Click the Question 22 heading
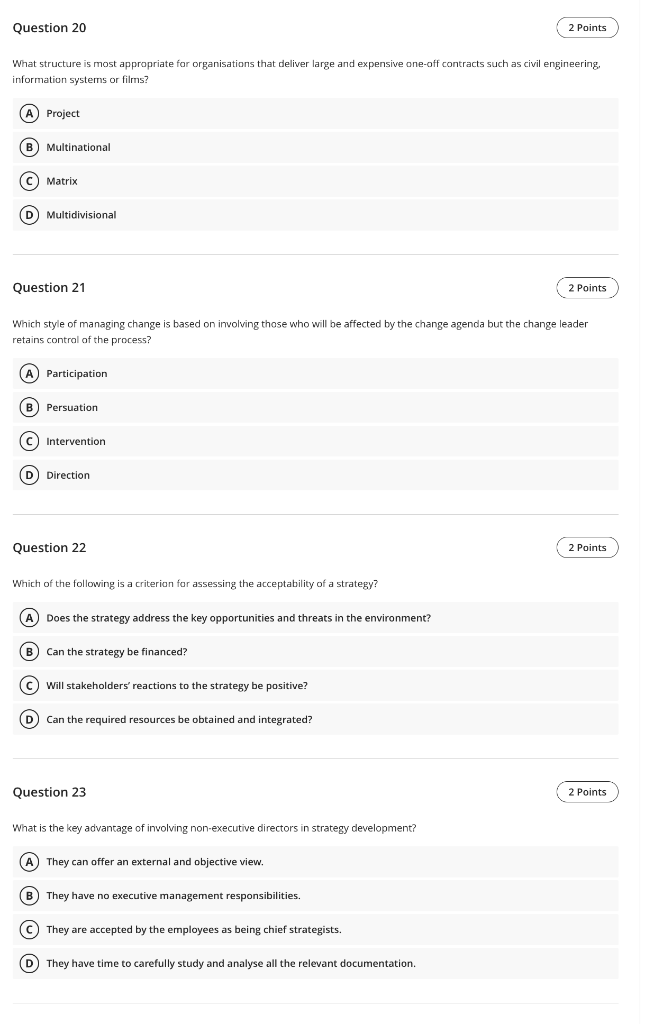The height and width of the screenshot is (1024, 654). 49,547
